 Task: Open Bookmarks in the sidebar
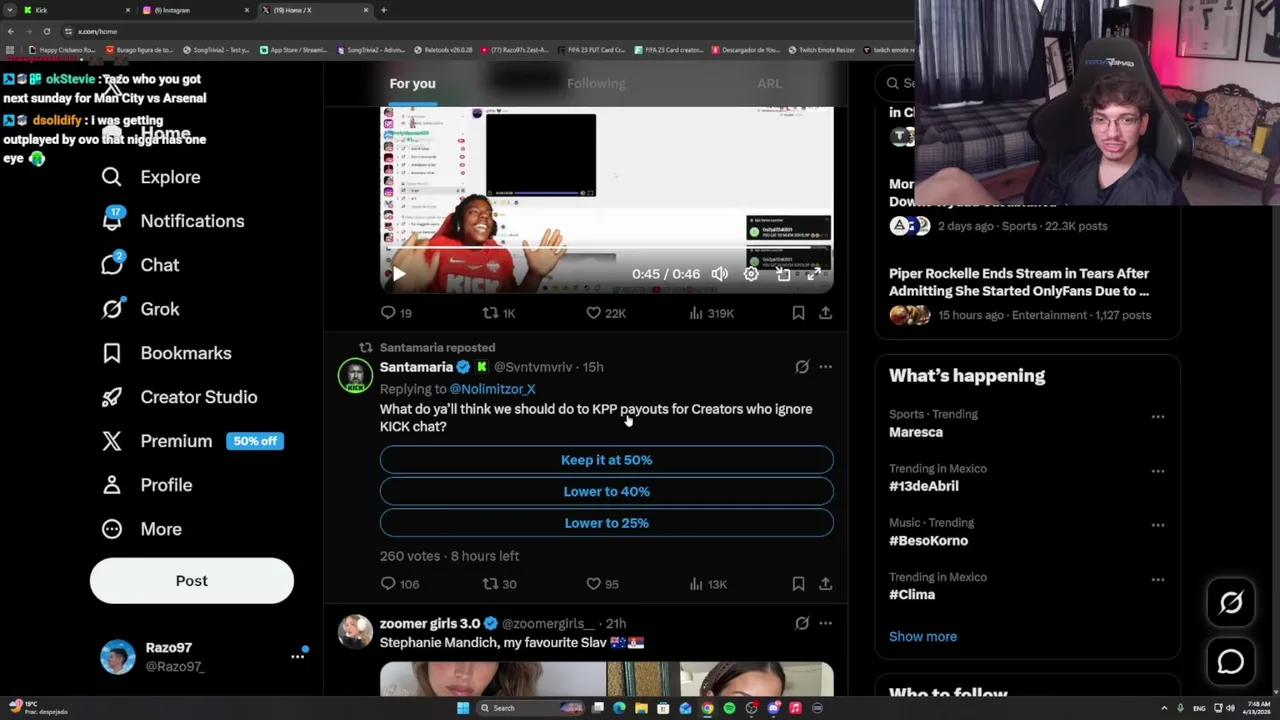pos(166,353)
